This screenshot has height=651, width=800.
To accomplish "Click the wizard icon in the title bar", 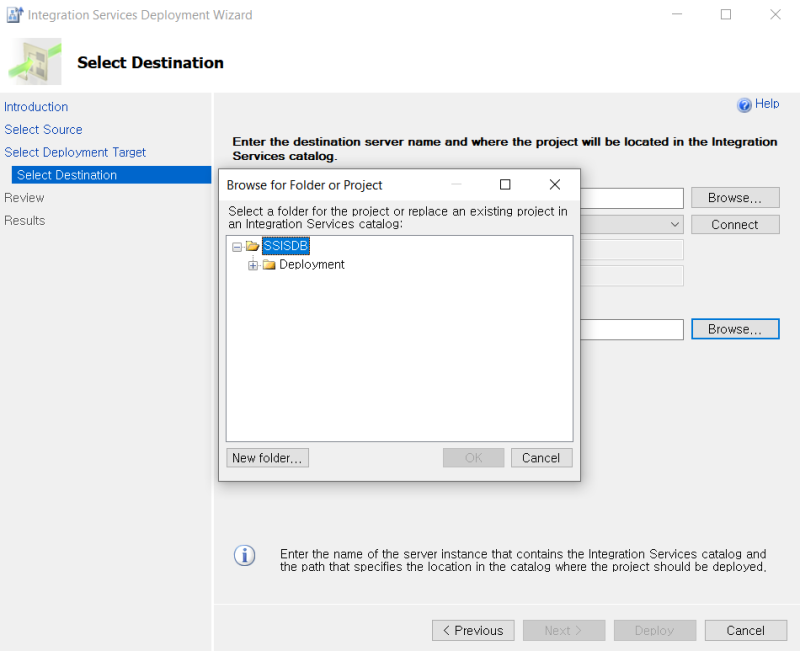I will pyautogui.click(x=15, y=15).
